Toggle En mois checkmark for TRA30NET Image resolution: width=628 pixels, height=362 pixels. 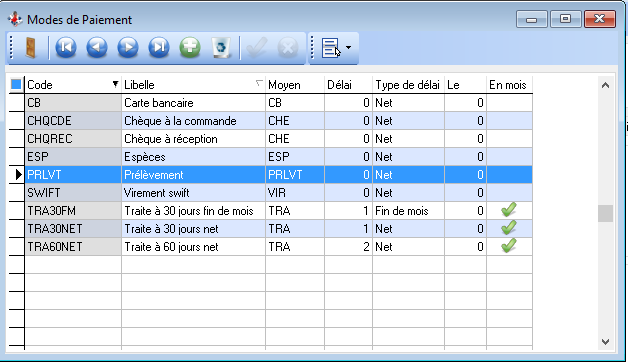point(509,228)
